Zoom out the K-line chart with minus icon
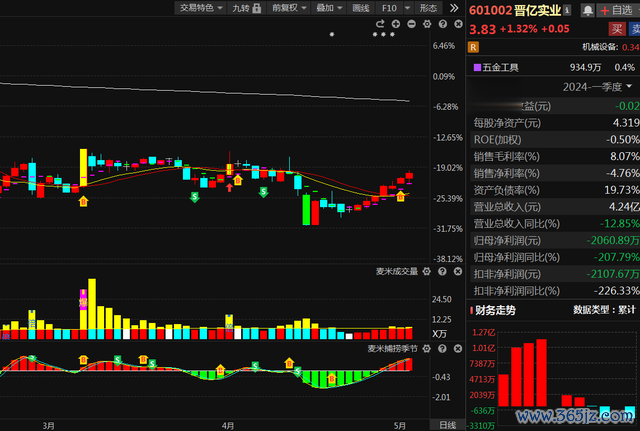The image size is (640, 431). (411, 24)
